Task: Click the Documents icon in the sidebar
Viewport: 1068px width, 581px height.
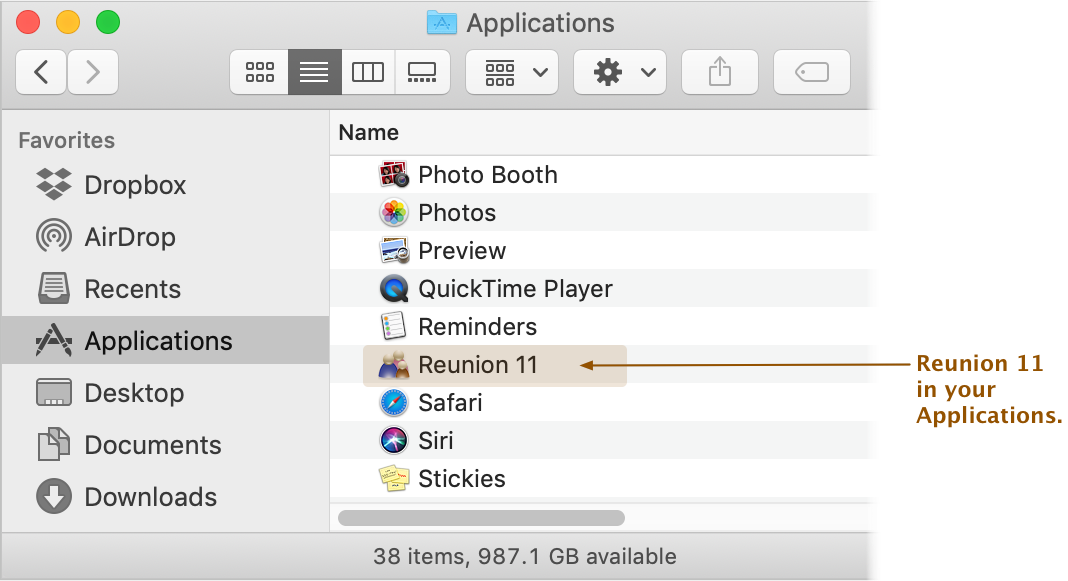Action: point(54,444)
